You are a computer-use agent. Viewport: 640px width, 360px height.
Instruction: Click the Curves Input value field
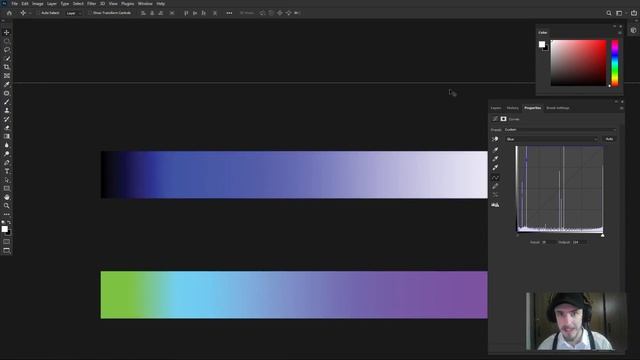click(x=547, y=242)
